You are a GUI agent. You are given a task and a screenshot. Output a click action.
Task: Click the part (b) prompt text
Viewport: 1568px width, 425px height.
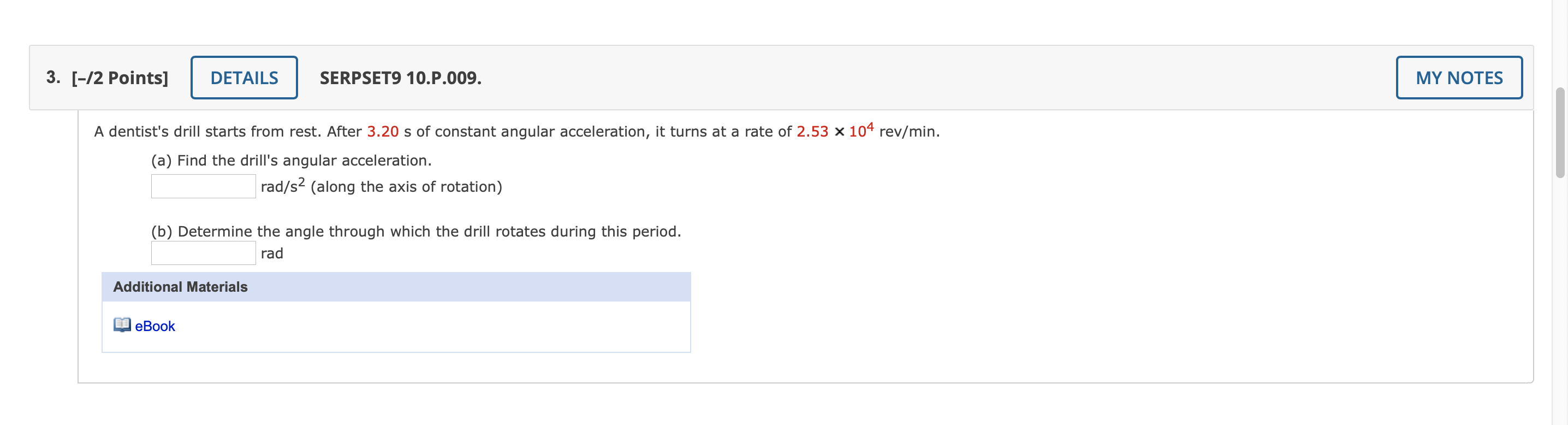(x=415, y=232)
